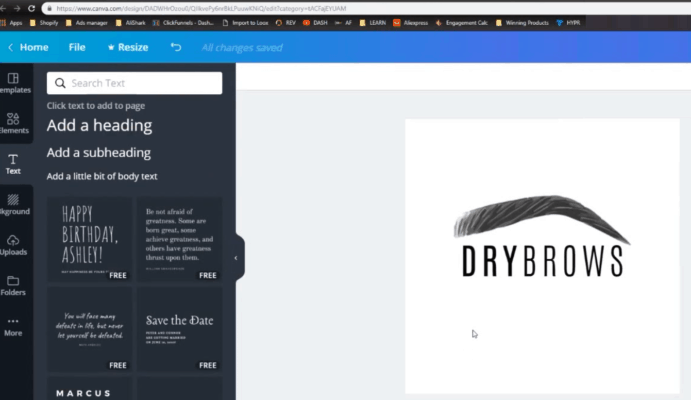The width and height of the screenshot is (691, 400).
Task: Select the DRYBROWS text on canvas
Action: [x=542, y=262]
